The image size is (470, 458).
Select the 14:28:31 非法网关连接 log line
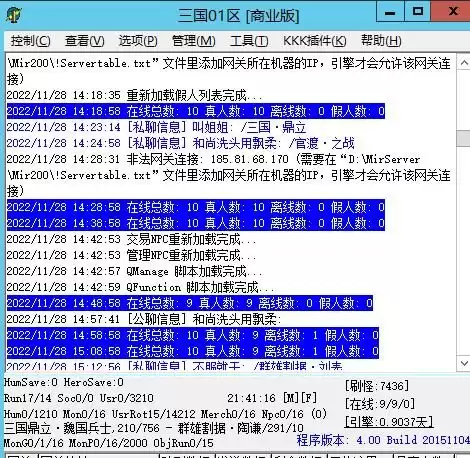(228, 175)
